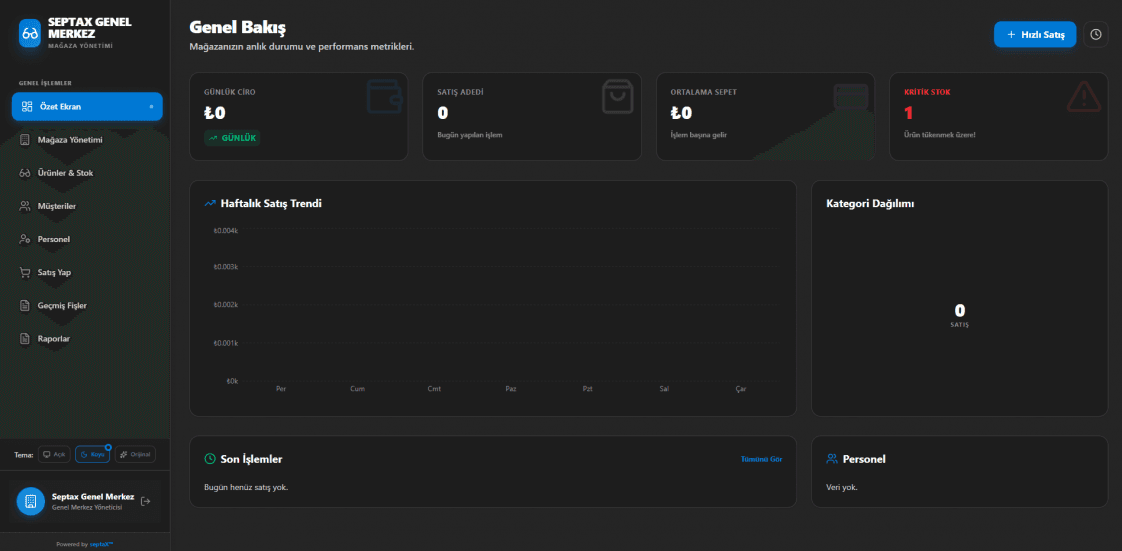Screen dimensions: 1122x551
Task: Click the GÜNLÜK trend badge
Action: click(232, 137)
